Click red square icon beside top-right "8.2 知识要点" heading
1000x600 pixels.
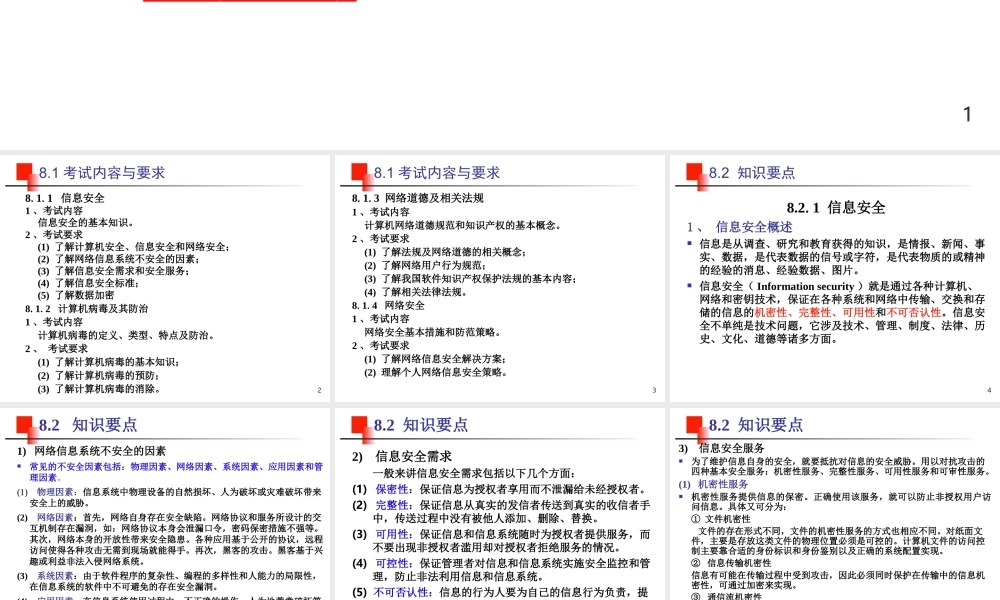point(691,172)
